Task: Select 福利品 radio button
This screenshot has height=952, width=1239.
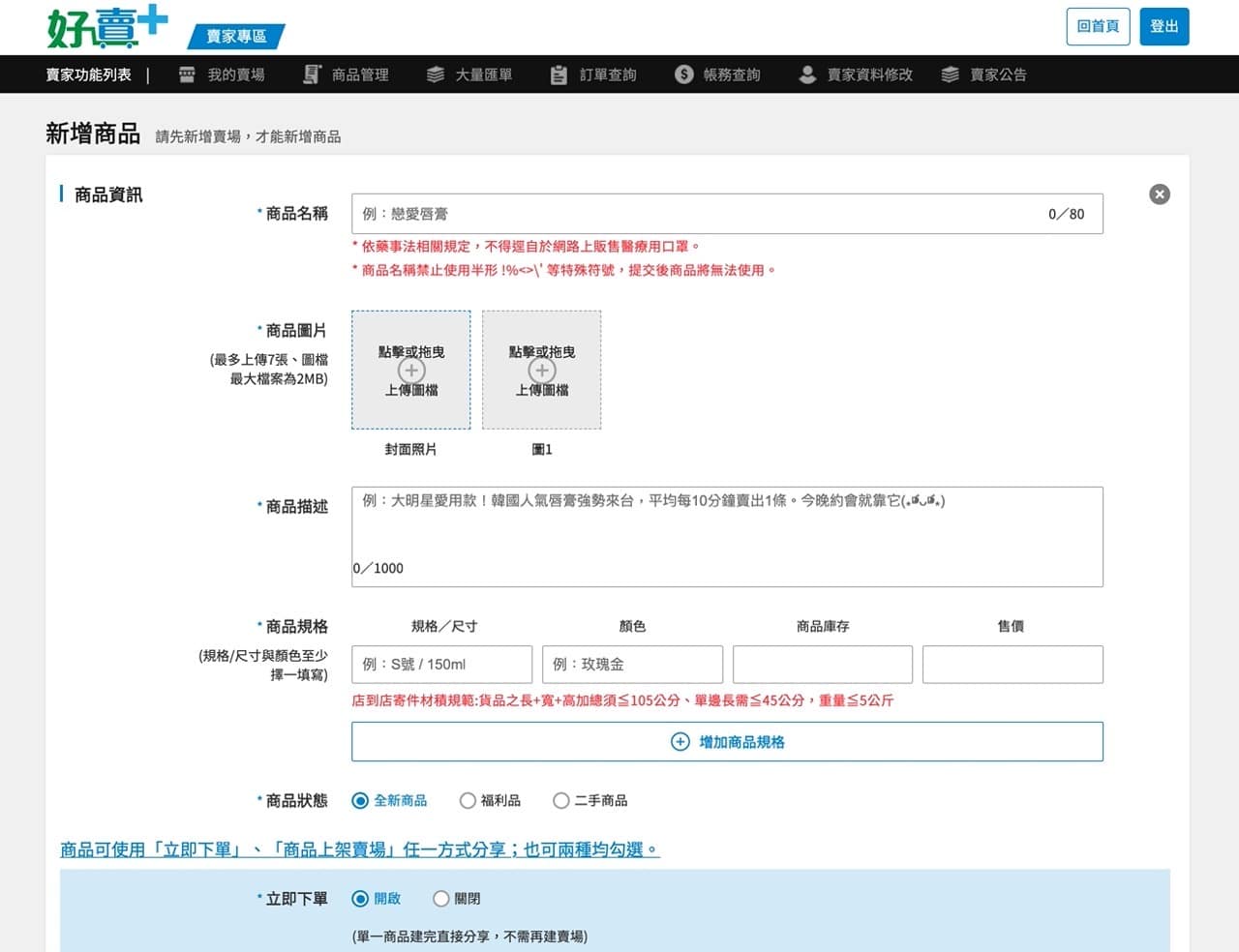Action: pos(468,801)
